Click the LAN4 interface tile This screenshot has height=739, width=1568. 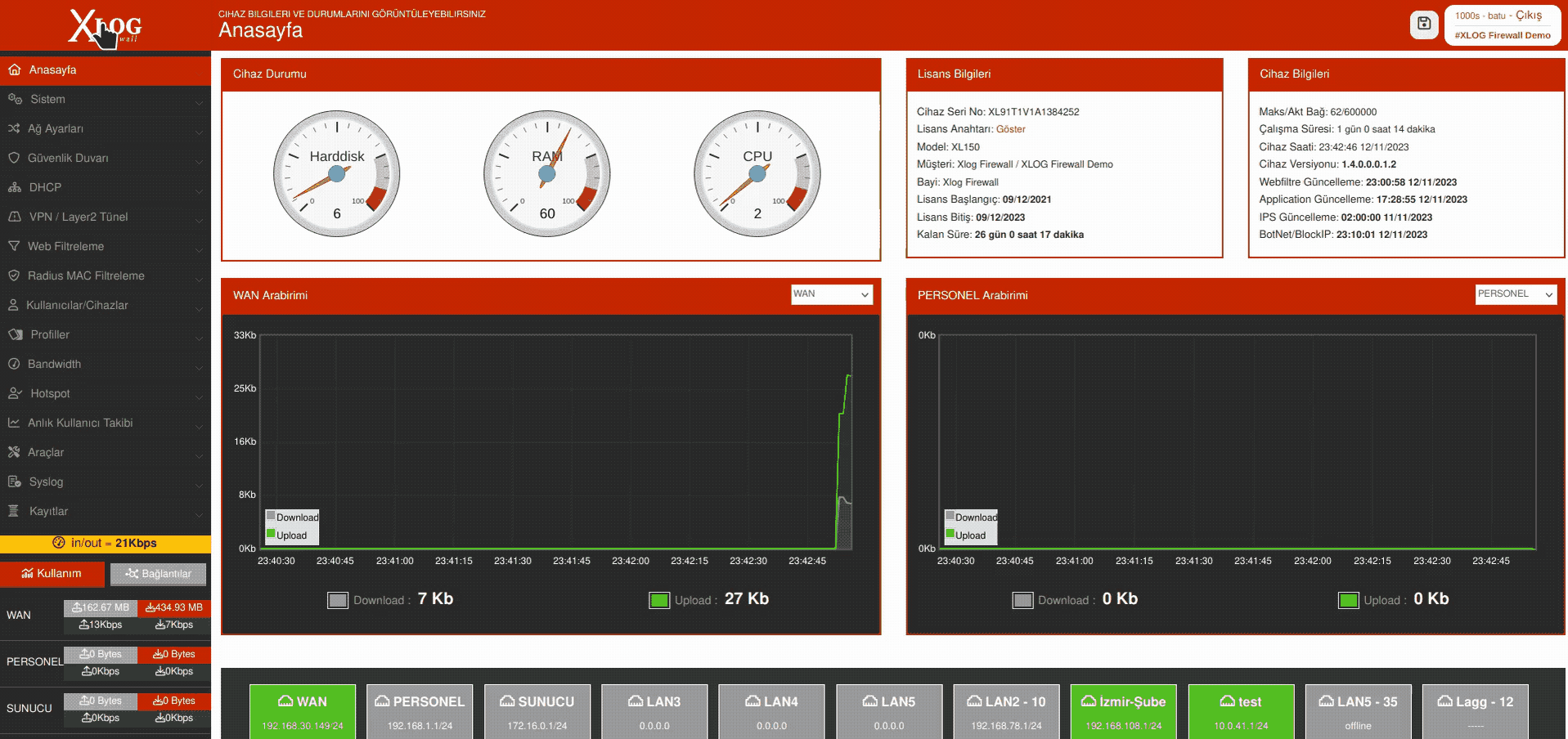(x=772, y=711)
